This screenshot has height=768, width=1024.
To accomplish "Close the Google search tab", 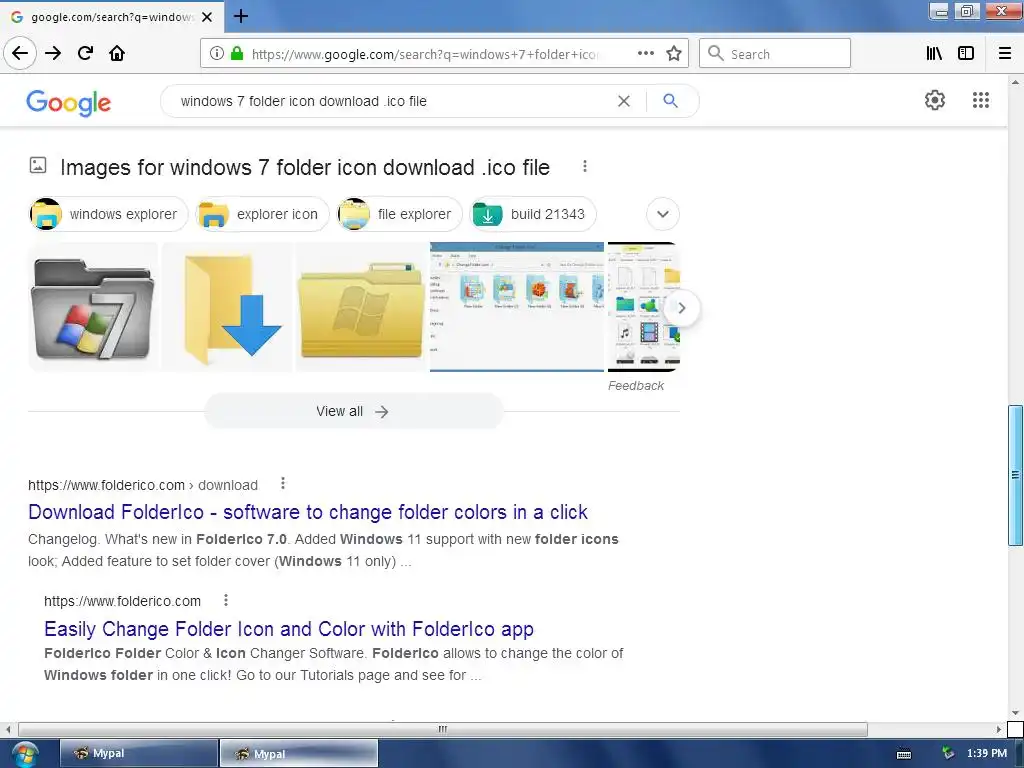I will 207,17.
